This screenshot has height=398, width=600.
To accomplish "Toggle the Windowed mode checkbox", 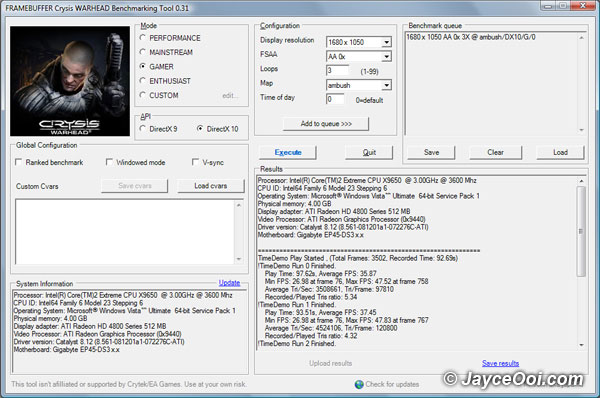I will click(x=109, y=162).
